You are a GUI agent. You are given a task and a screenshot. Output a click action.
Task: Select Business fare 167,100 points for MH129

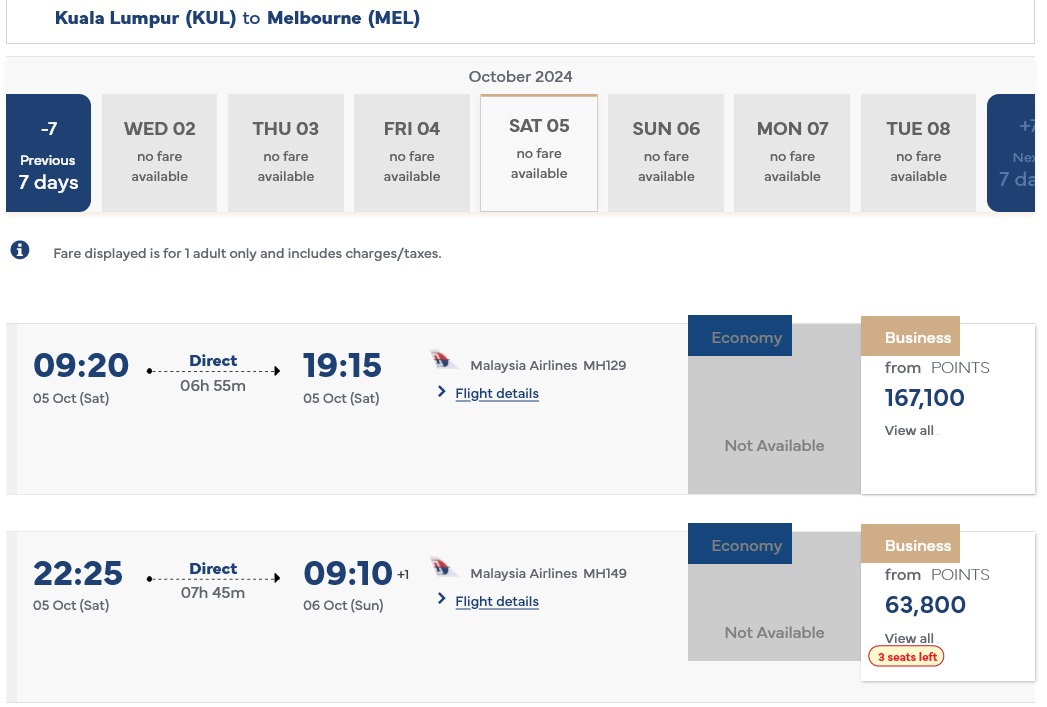tap(925, 399)
